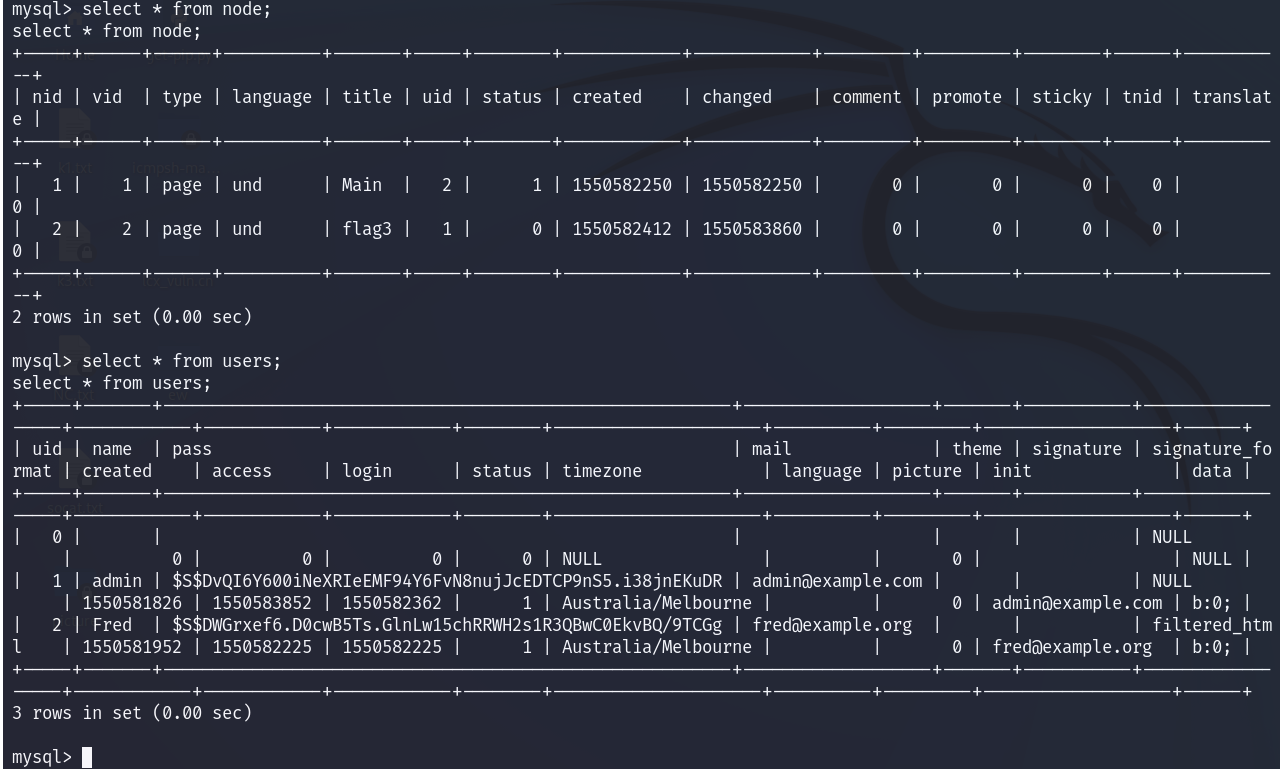Viewport: 1280px width, 769px height.
Task: Select the 'promote' column header
Action: (967, 97)
